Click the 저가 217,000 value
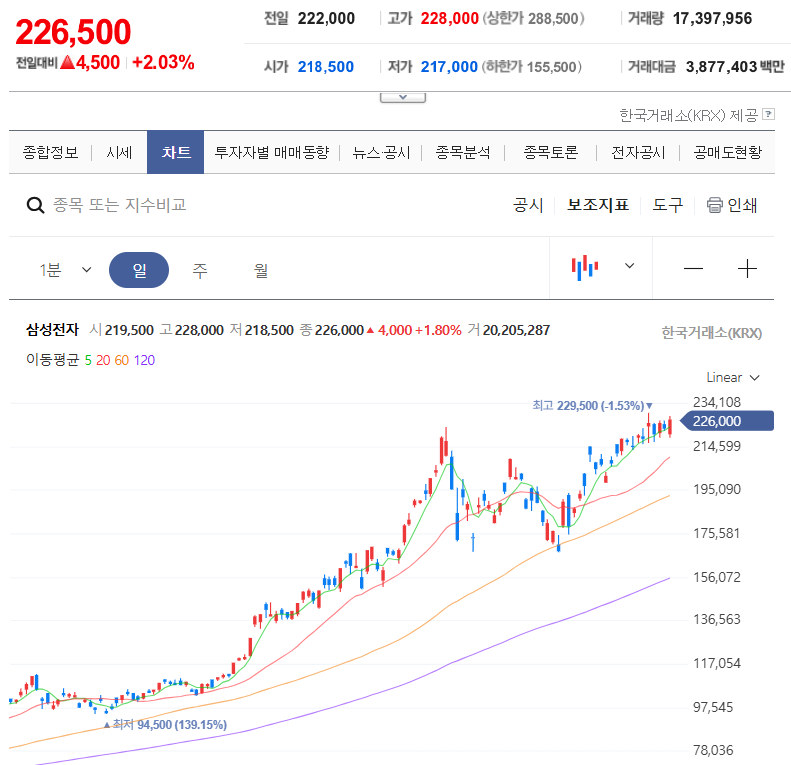Screen dimensions: 791x765 [x=449, y=67]
